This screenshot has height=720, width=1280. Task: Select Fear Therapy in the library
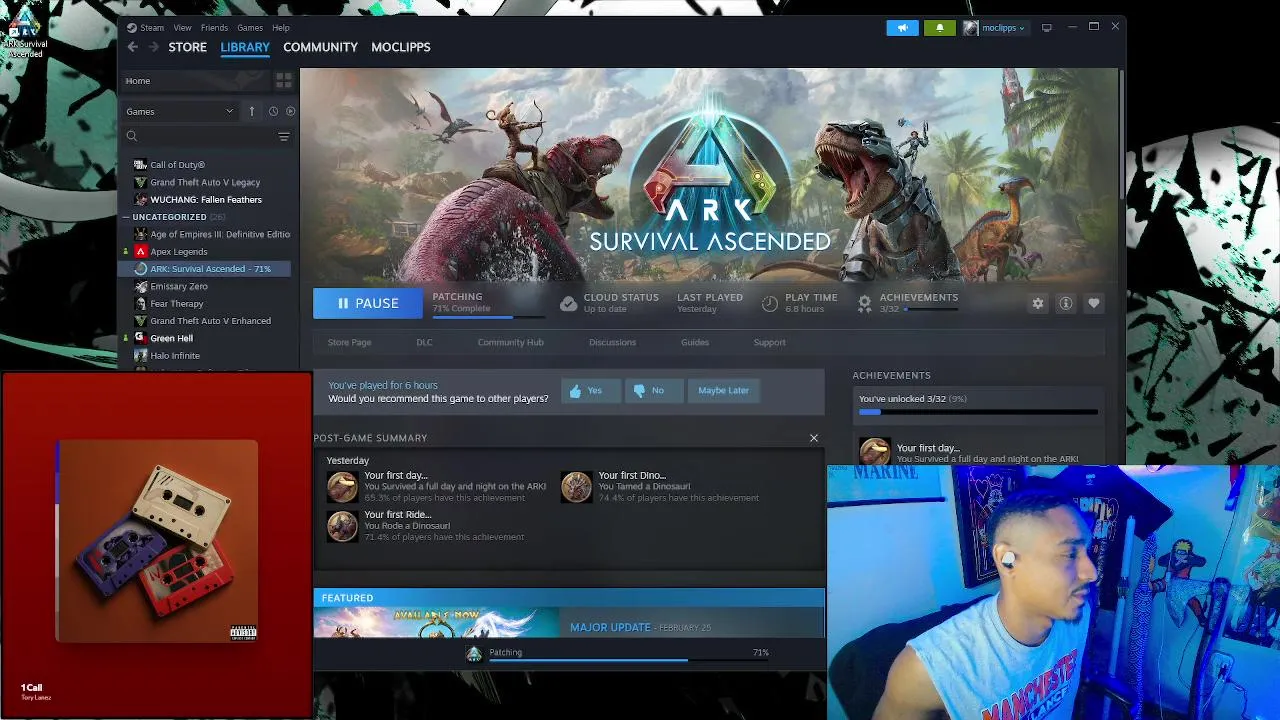(x=177, y=304)
